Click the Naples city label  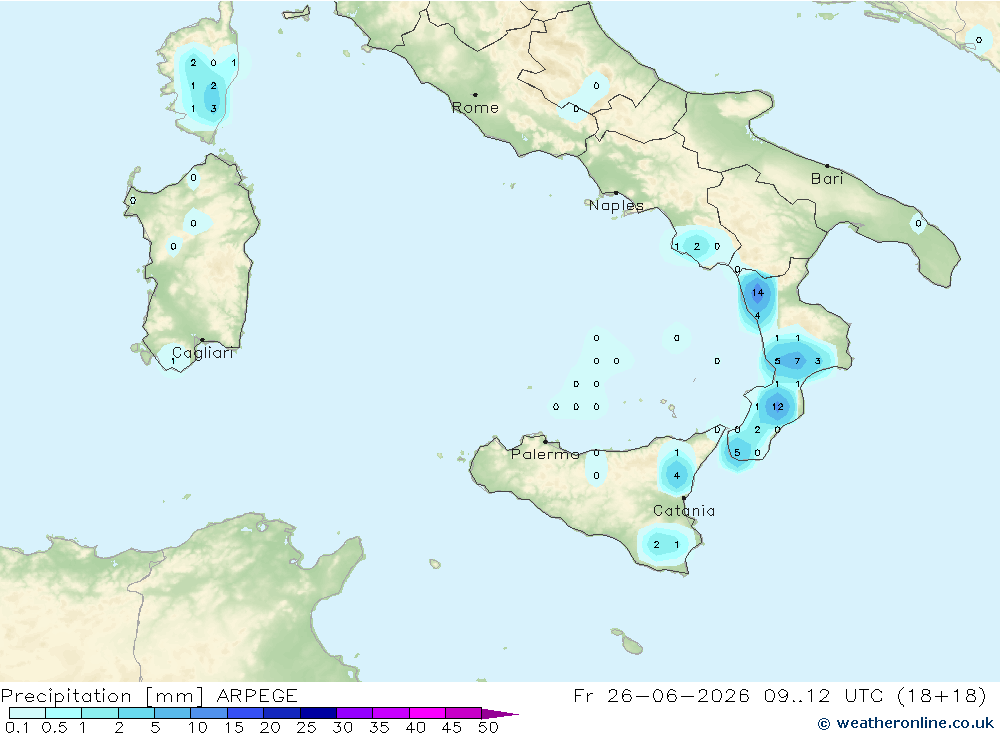[616, 205]
